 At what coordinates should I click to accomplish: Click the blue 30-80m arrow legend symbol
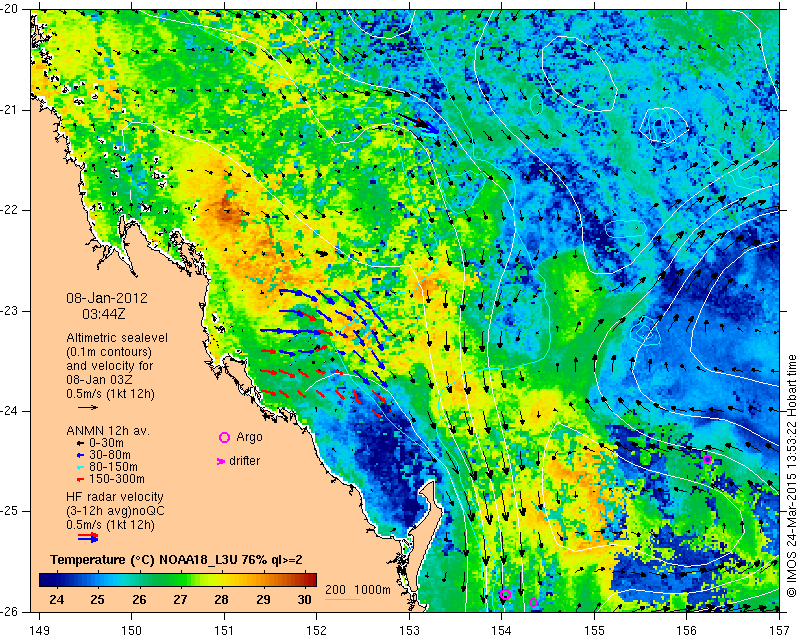(80, 455)
